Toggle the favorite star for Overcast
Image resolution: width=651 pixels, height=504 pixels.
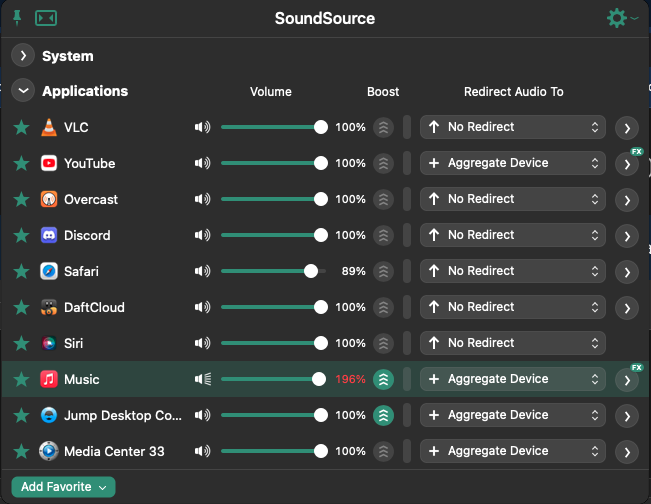coord(21,199)
